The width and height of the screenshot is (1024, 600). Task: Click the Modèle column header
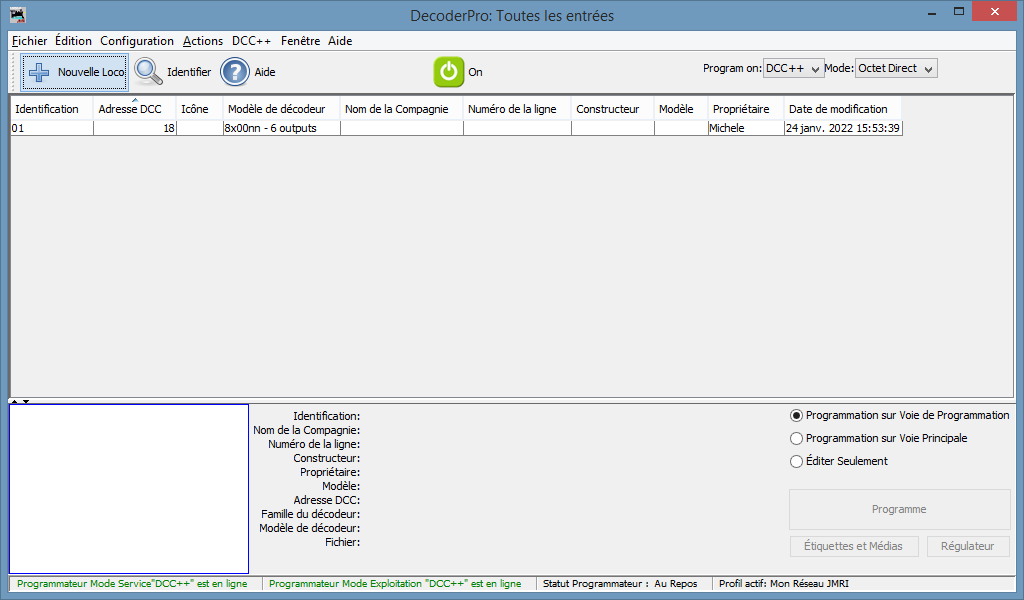[681, 109]
